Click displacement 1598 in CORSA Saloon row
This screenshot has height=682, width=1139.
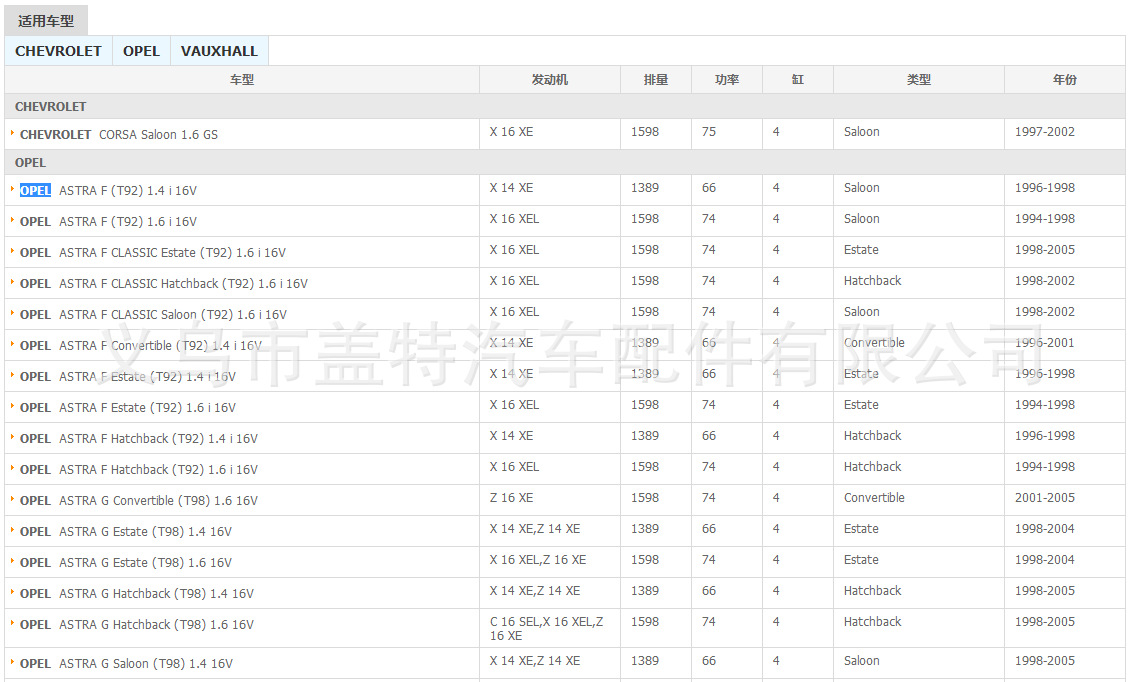click(x=644, y=131)
